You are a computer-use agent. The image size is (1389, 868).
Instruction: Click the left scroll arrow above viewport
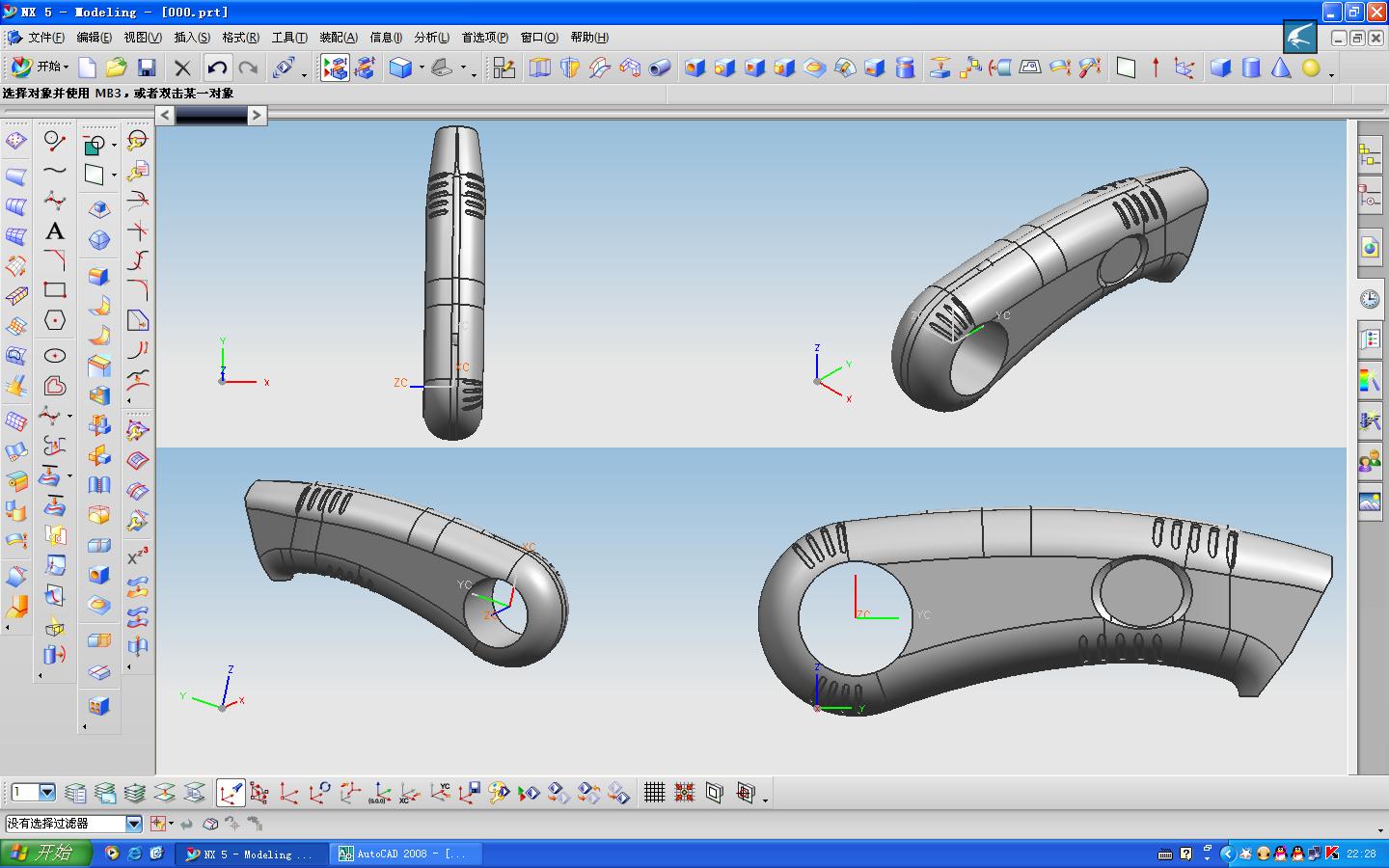pos(166,116)
